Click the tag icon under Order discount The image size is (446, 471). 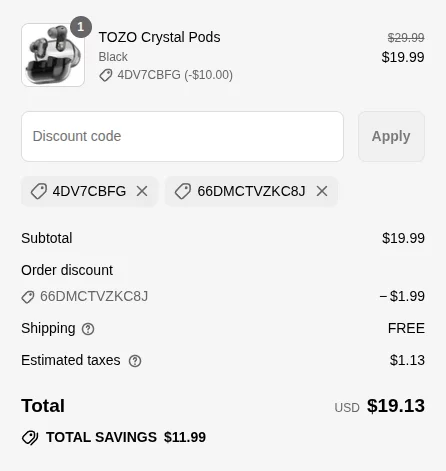pyautogui.click(x=28, y=297)
